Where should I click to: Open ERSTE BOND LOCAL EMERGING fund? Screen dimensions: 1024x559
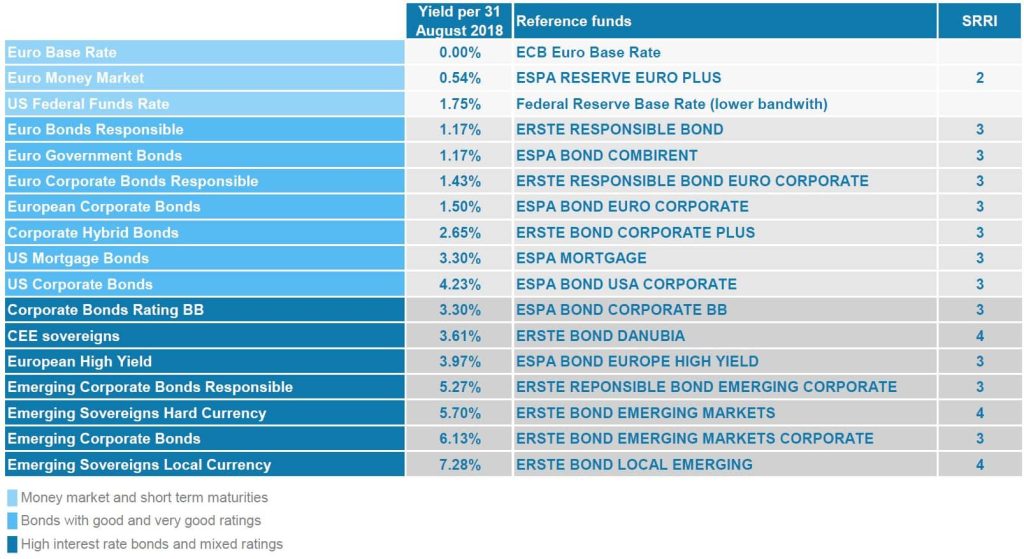pos(634,464)
